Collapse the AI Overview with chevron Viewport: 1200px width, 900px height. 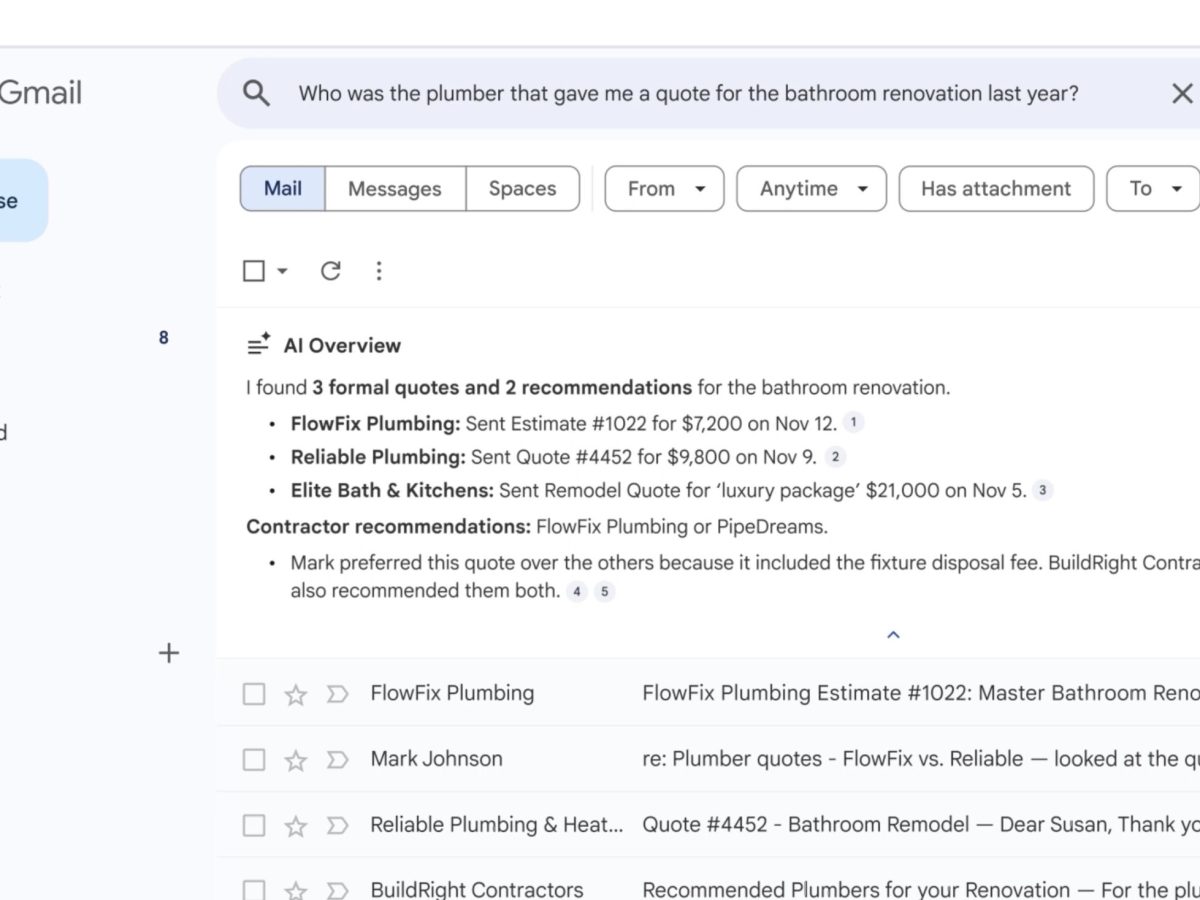(894, 635)
